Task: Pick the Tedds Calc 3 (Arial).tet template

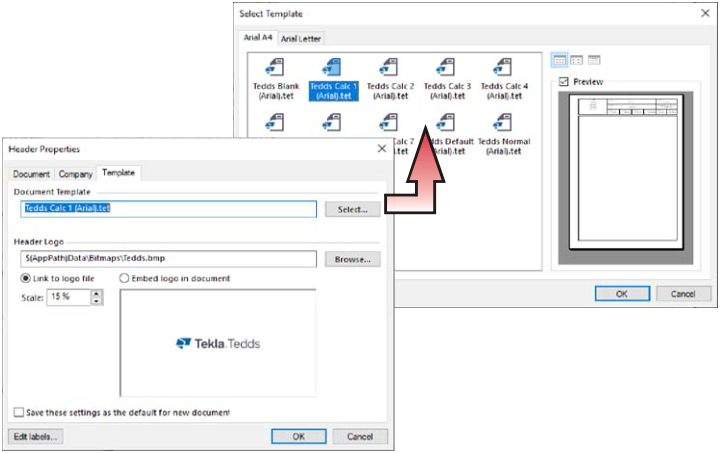Action: tap(447, 79)
